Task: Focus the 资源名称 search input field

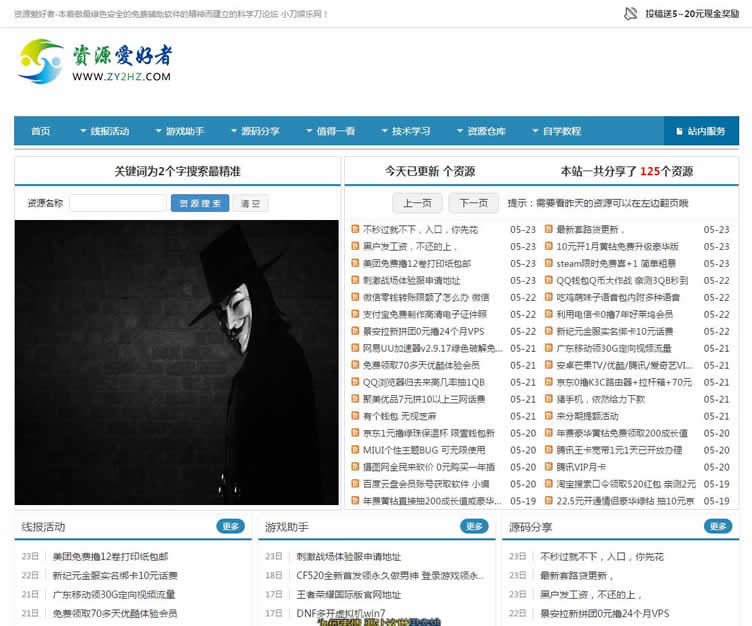Action: [118, 203]
